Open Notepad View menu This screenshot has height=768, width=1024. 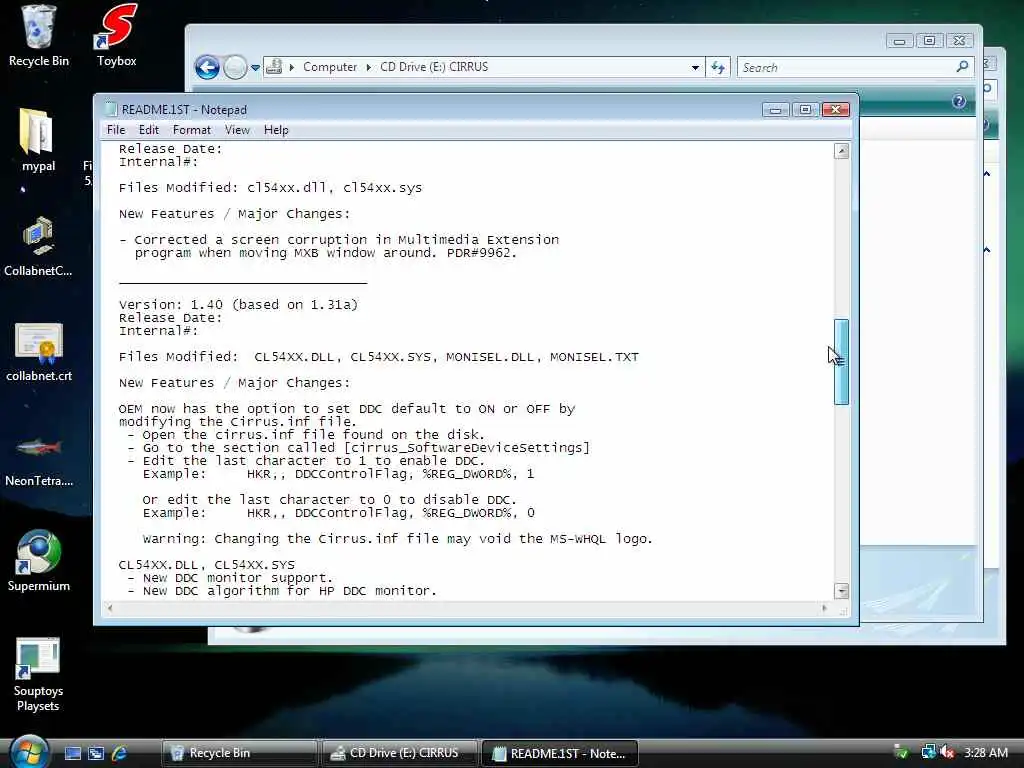(x=237, y=130)
